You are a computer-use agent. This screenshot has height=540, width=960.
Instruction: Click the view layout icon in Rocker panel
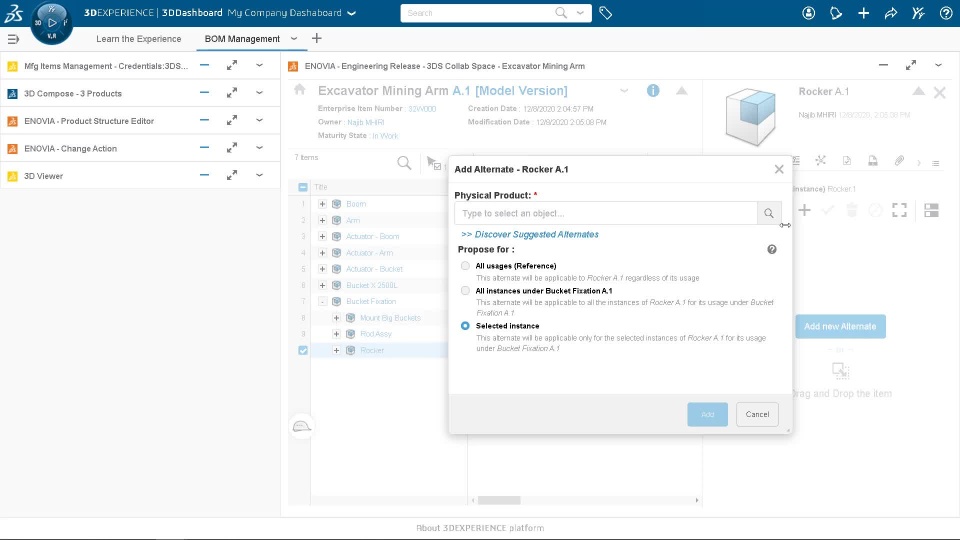[931, 210]
